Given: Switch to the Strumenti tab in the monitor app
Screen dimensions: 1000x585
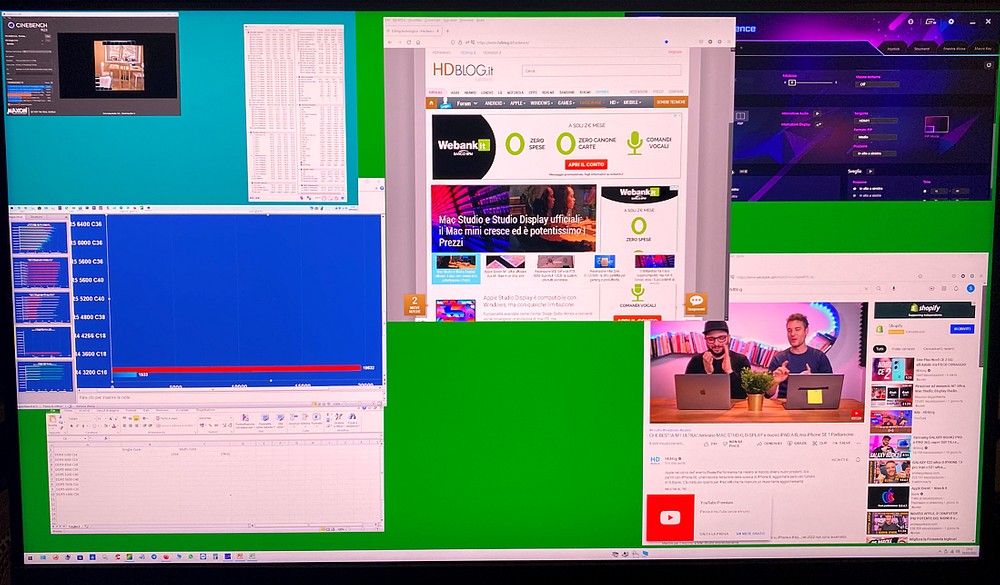Looking at the screenshot, I should pos(922,48).
